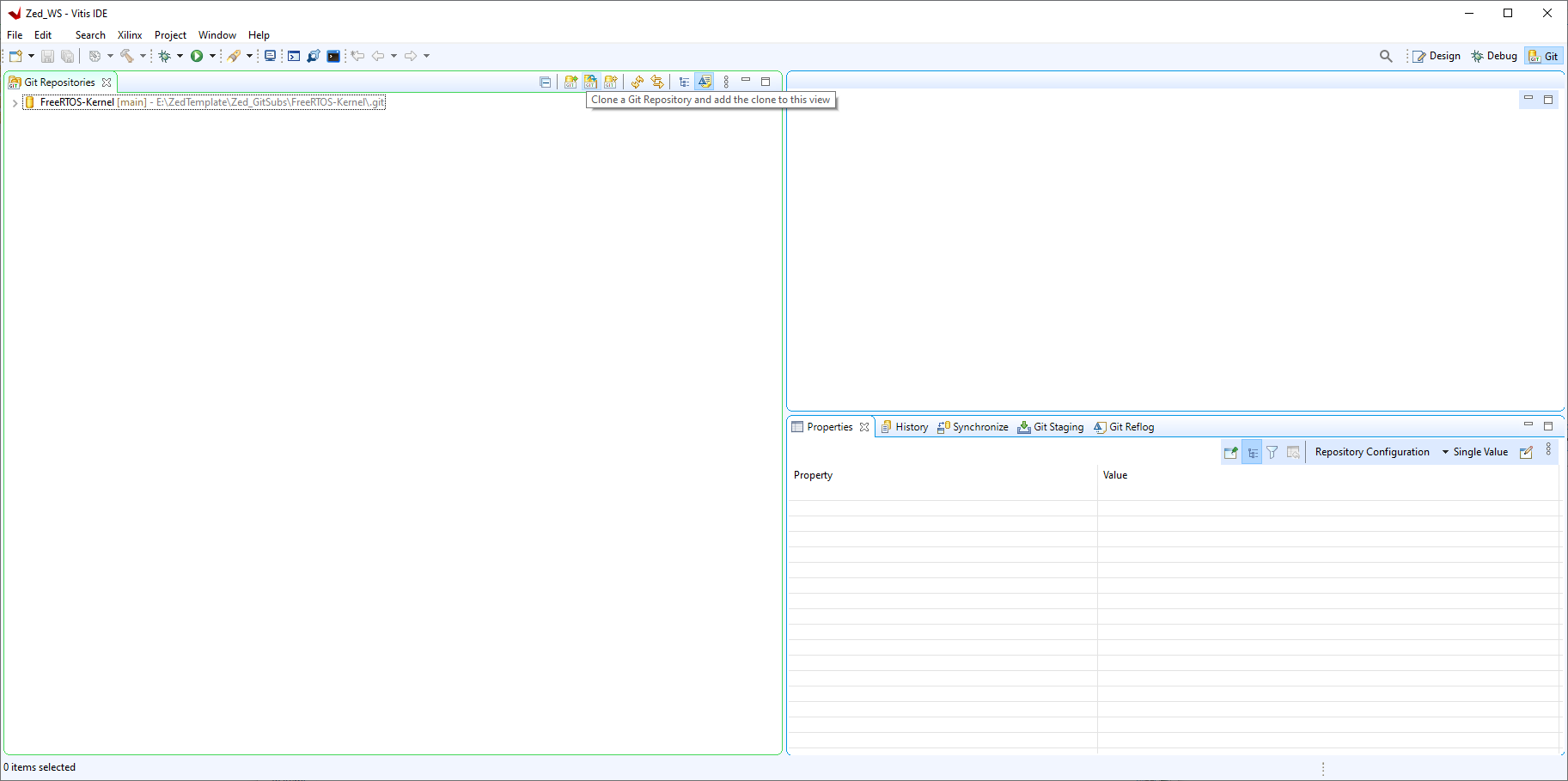Click the New wizard icon in main toolbar
Image resolution: width=1568 pixels, height=781 pixels.
coord(15,56)
